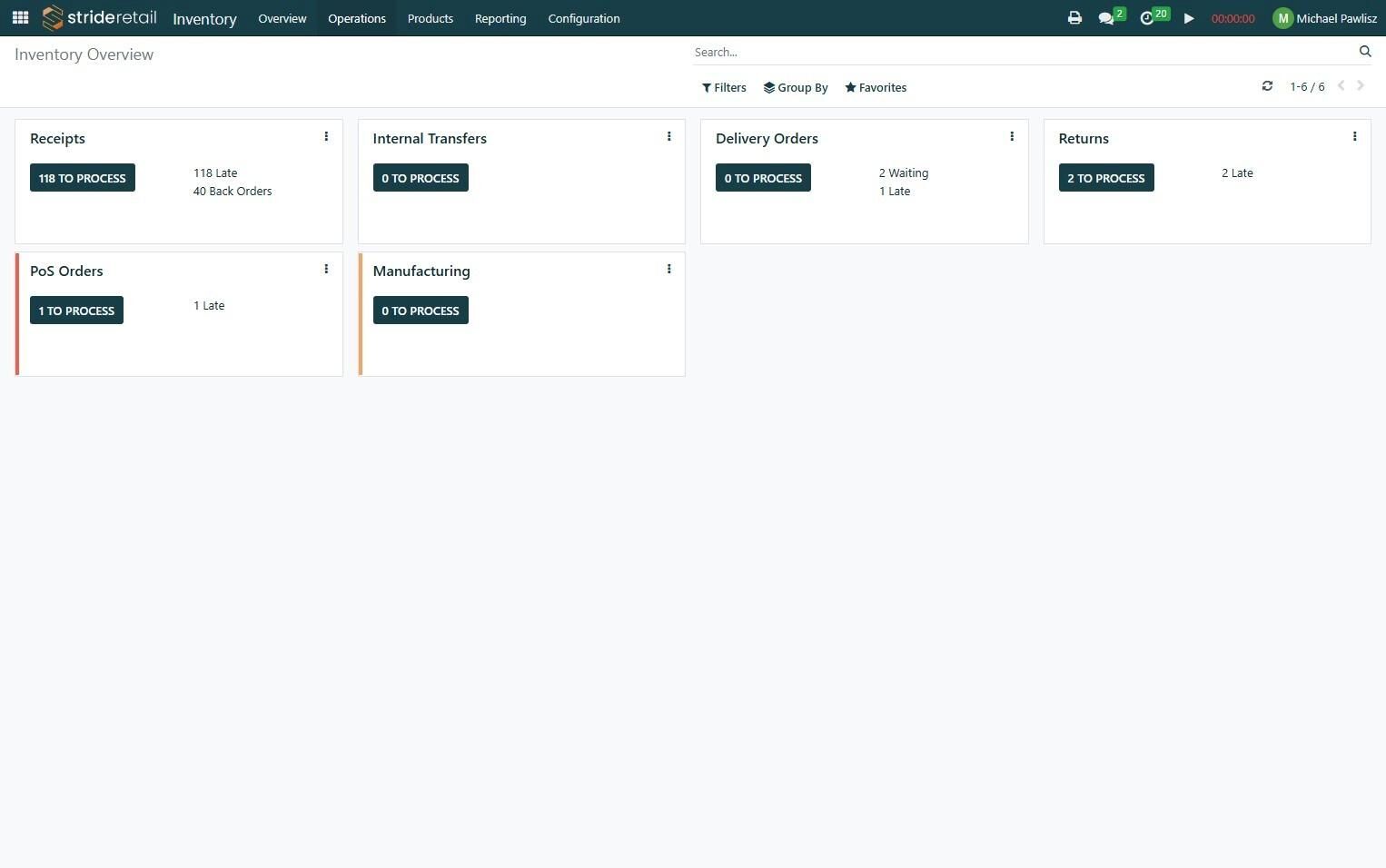Open the Products menu
The image size is (1386, 868).
[431, 18]
